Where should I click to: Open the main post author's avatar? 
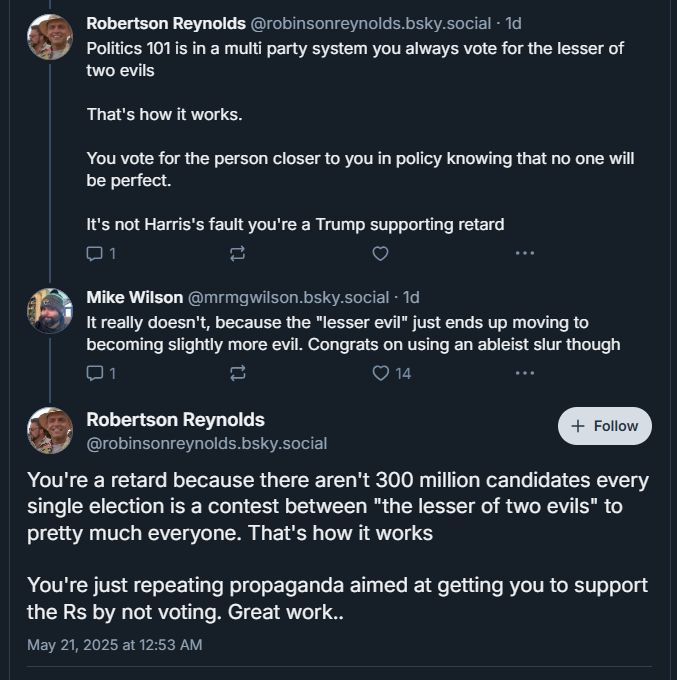point(50,431)
